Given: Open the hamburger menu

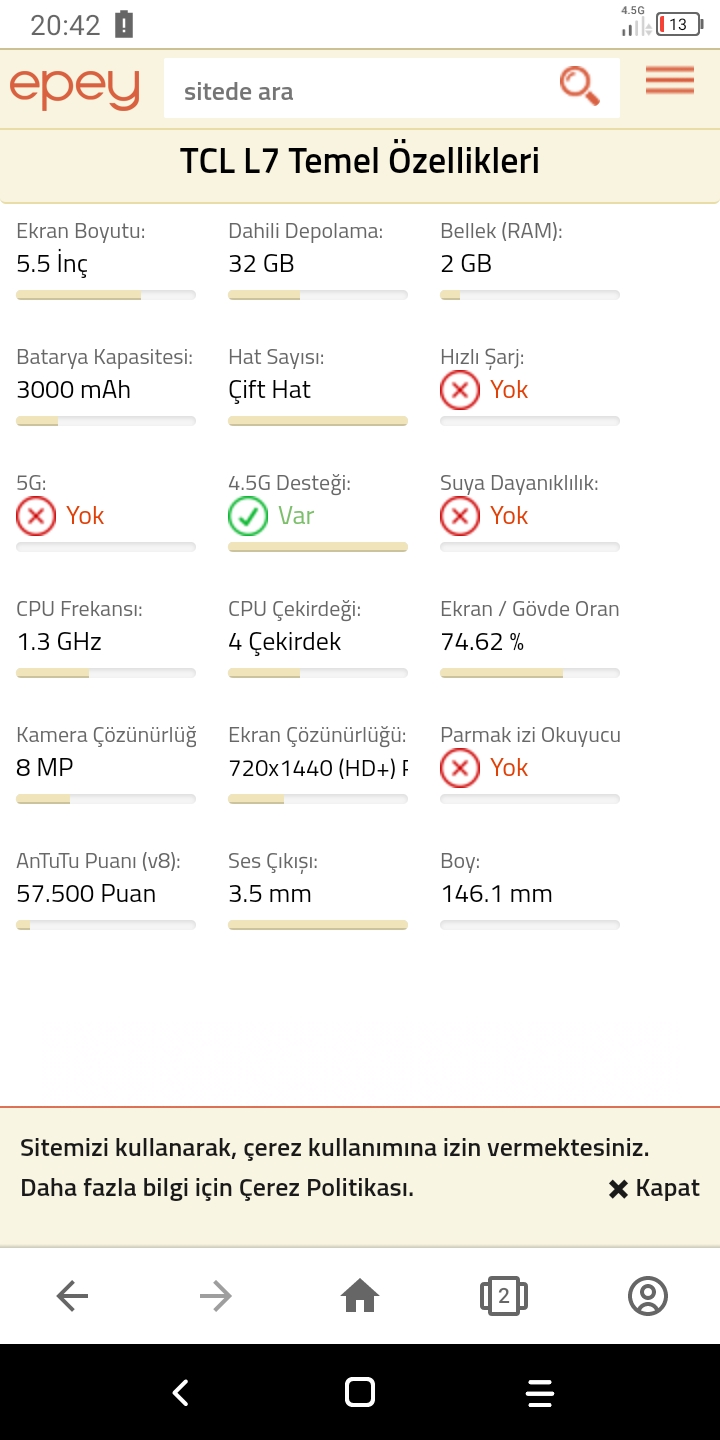Looking at the screenshot, I should (x=670, y=81).
